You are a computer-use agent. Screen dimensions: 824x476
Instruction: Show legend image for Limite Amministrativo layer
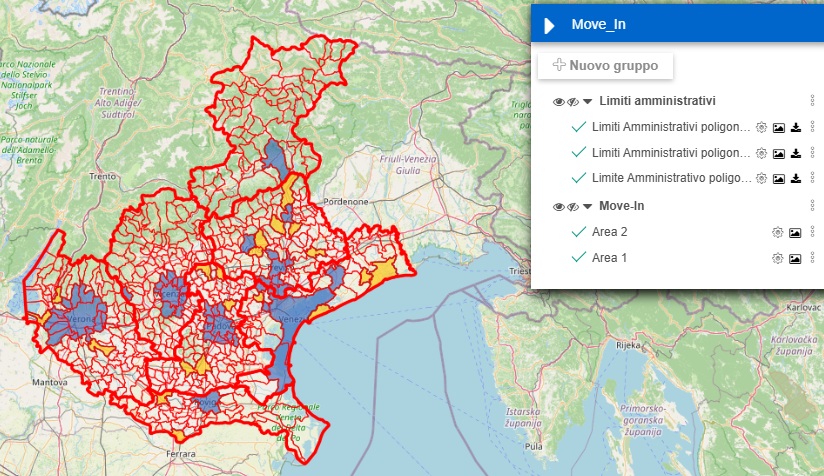point(779,179)
